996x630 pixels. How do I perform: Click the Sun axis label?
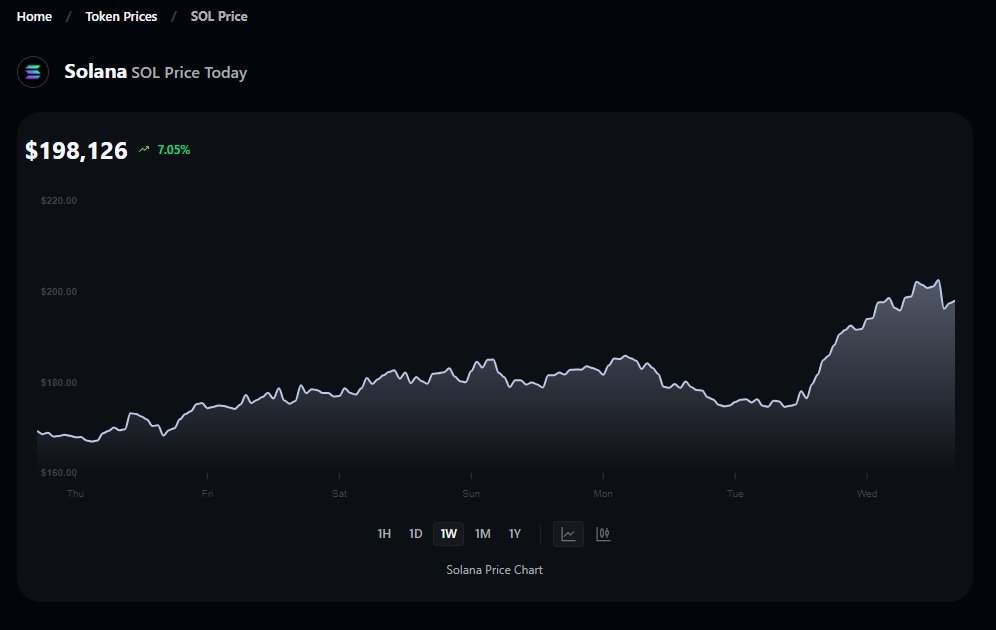tap(471, 493)
